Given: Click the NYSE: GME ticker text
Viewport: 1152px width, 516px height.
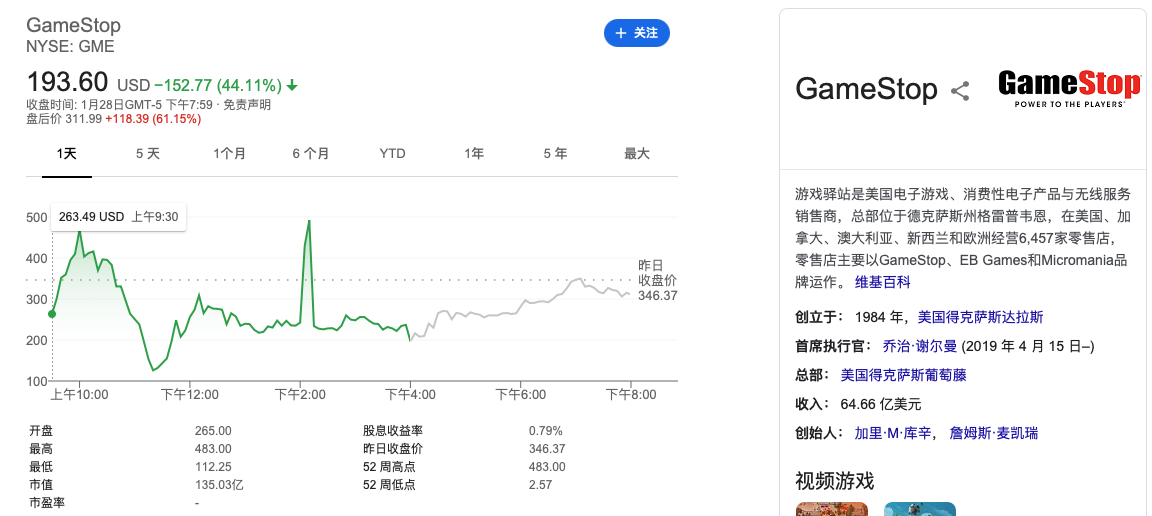Looking at the screenshot, I should coord(71,47).
